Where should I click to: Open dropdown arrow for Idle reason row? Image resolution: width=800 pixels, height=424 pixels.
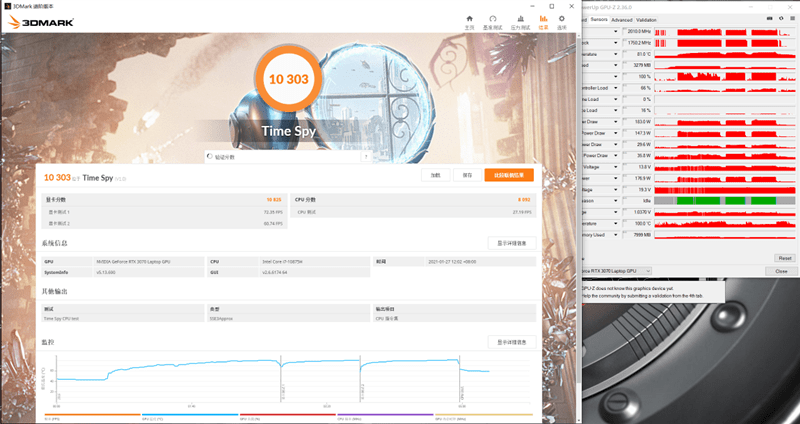pyautogui.click(x=616, y=201)
